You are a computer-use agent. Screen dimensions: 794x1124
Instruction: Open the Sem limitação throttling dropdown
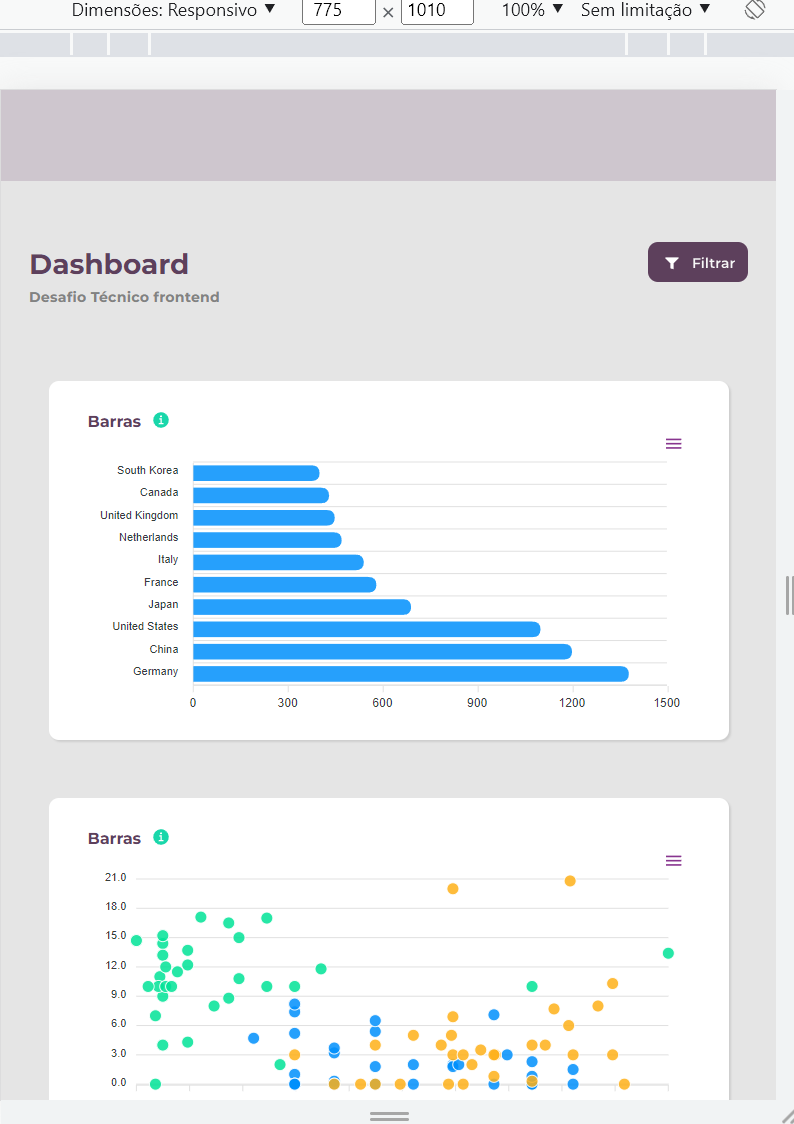point(646,10)
